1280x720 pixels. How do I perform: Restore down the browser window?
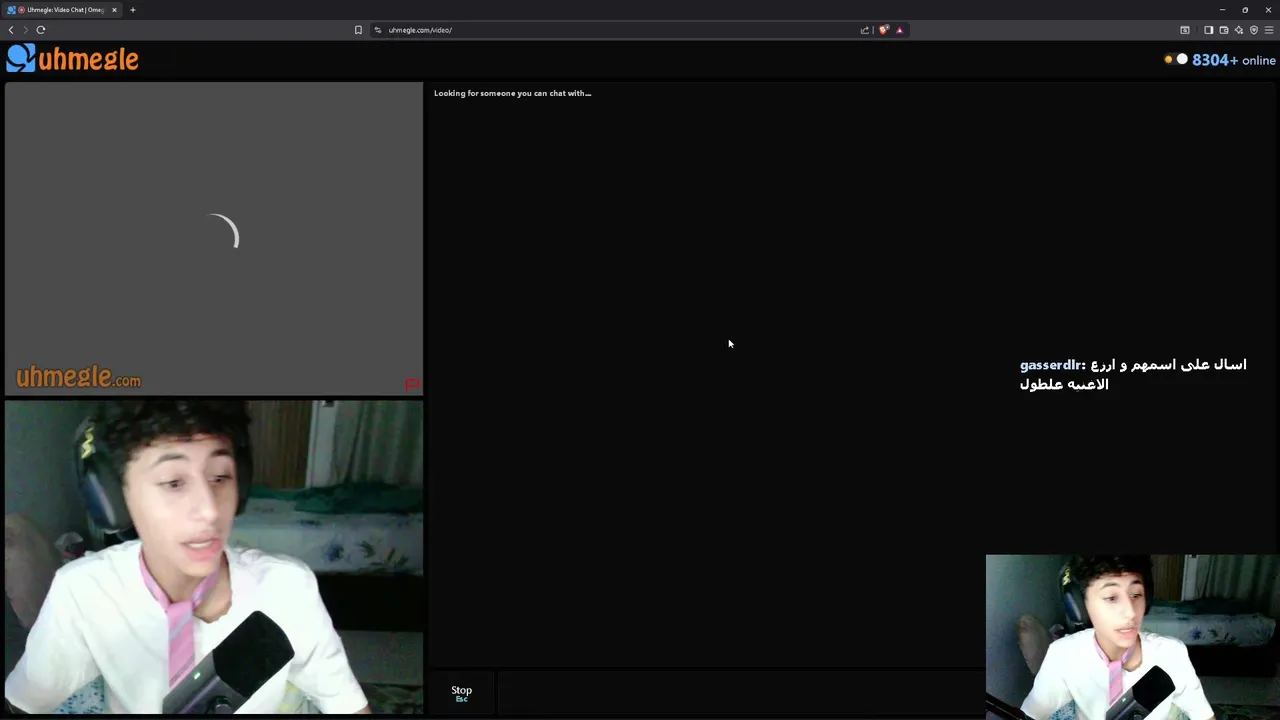(1245, 10)
